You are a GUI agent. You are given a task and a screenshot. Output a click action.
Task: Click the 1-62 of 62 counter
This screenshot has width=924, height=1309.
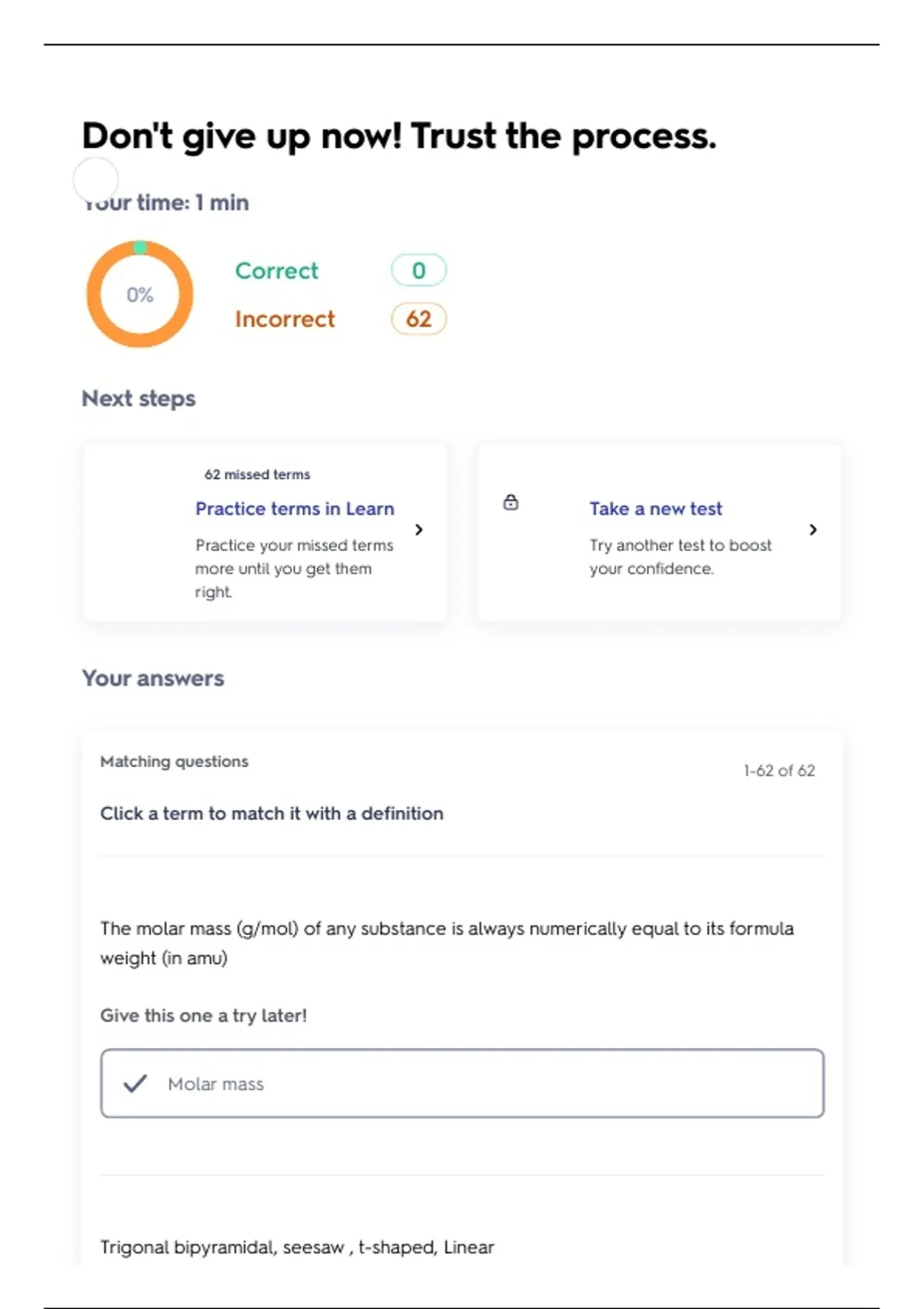pos(778,771)
